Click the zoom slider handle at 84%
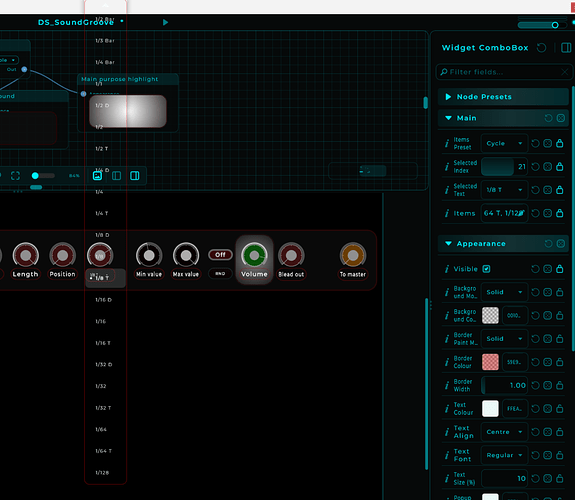Image resolution: width=575 pixels, height=500 pixels. pyautogui.click(x=35, y=176)
